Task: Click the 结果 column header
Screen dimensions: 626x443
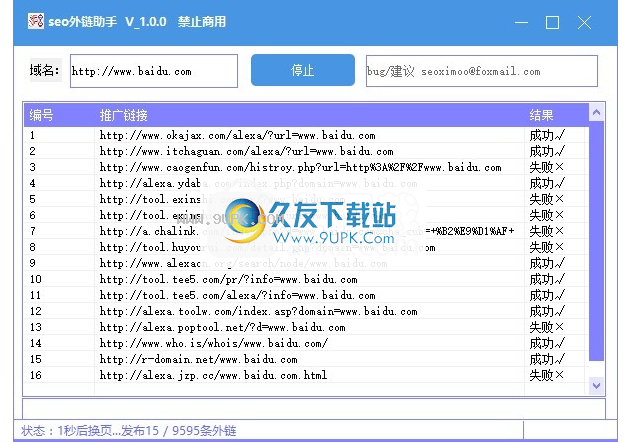Action: pyautogui.click(x=541, y=115)
